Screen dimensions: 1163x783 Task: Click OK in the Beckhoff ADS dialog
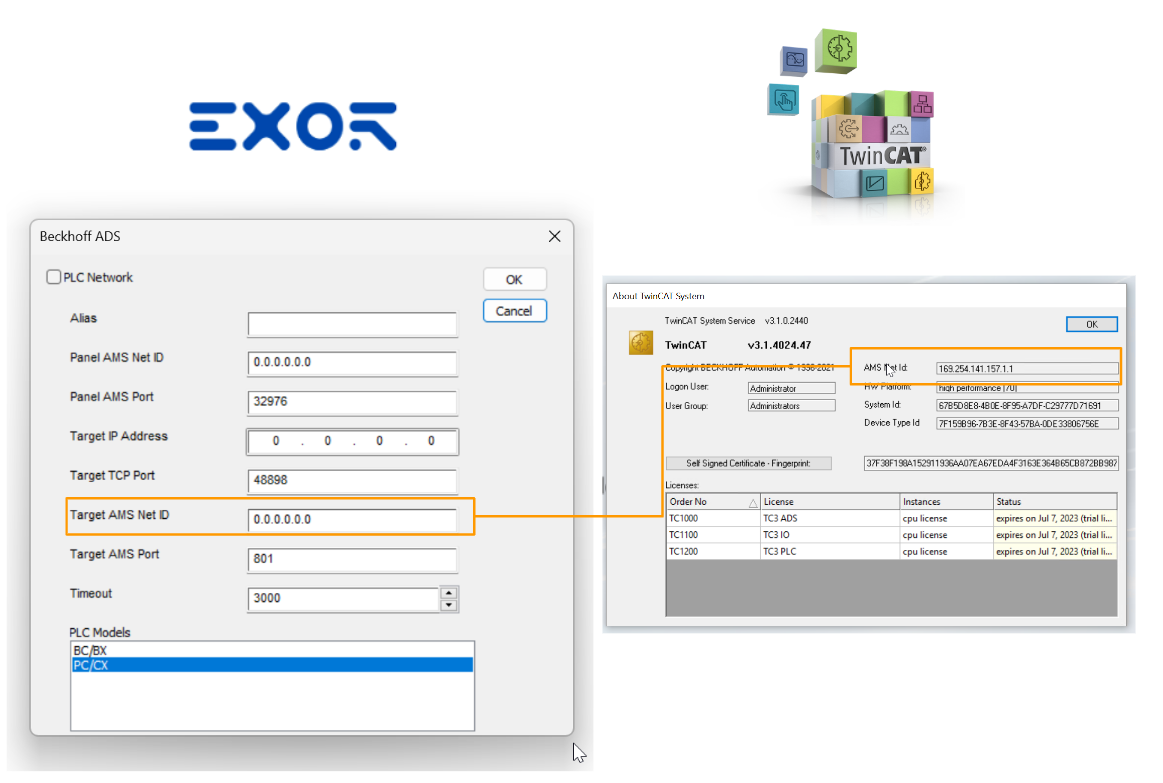point(514,279)
